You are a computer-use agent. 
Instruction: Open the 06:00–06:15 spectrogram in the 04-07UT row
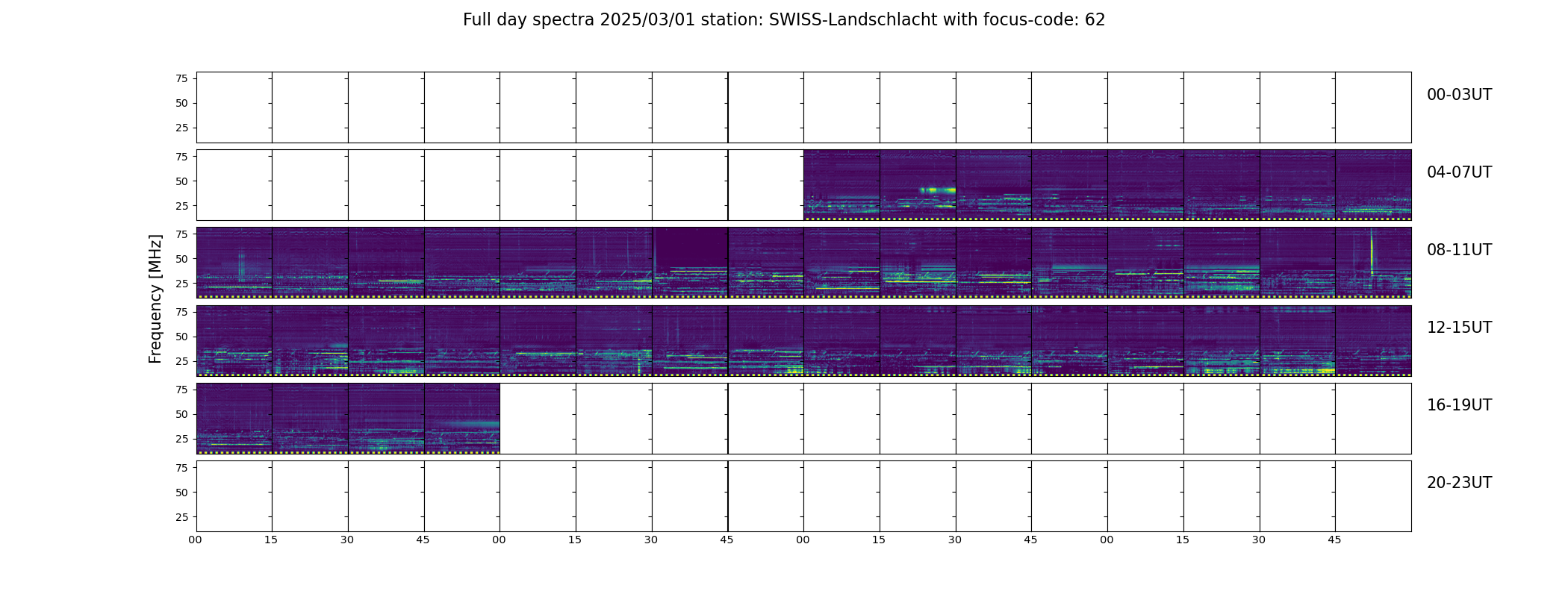click(x=841, y=185)
